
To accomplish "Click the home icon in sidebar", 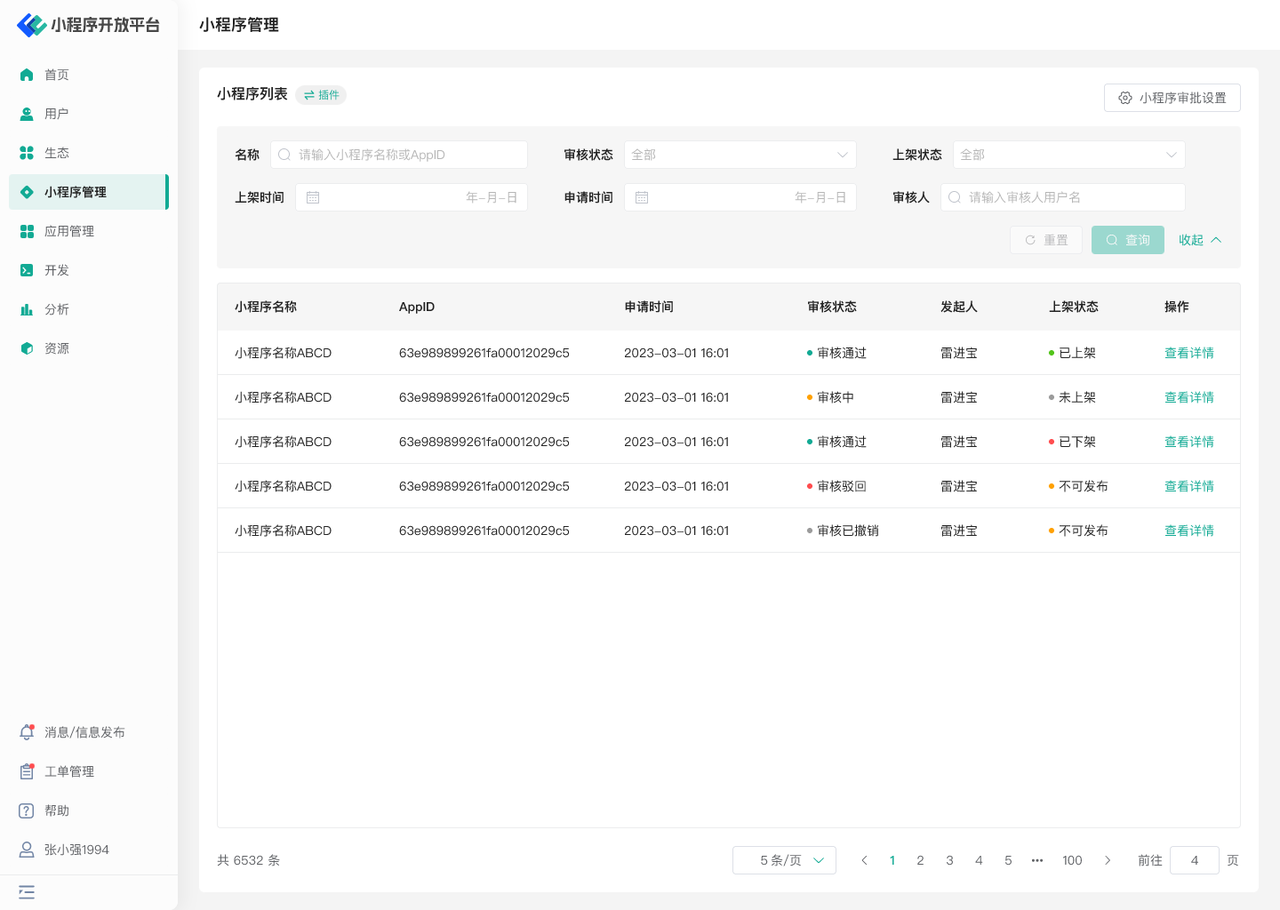I will coord(27,75).
